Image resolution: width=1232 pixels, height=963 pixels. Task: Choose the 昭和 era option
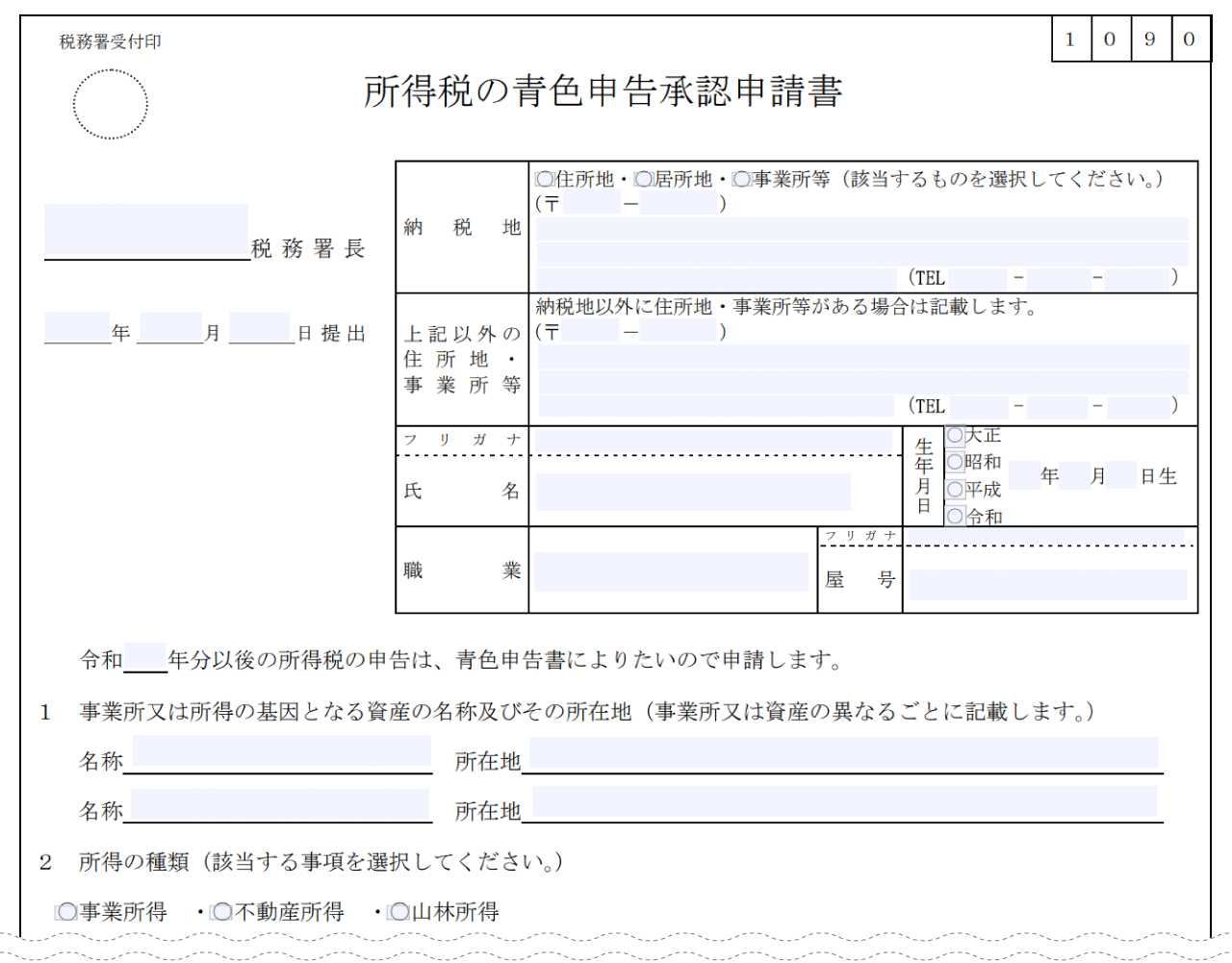click(x=955, y=462)
